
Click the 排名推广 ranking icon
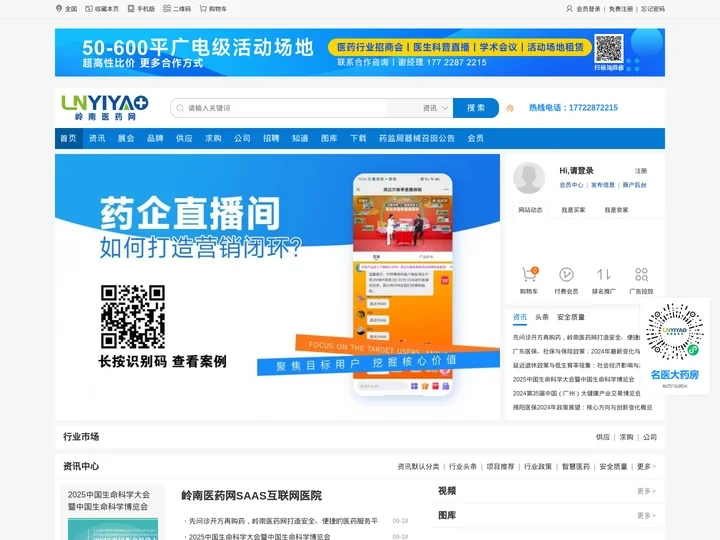click(603, 275)
